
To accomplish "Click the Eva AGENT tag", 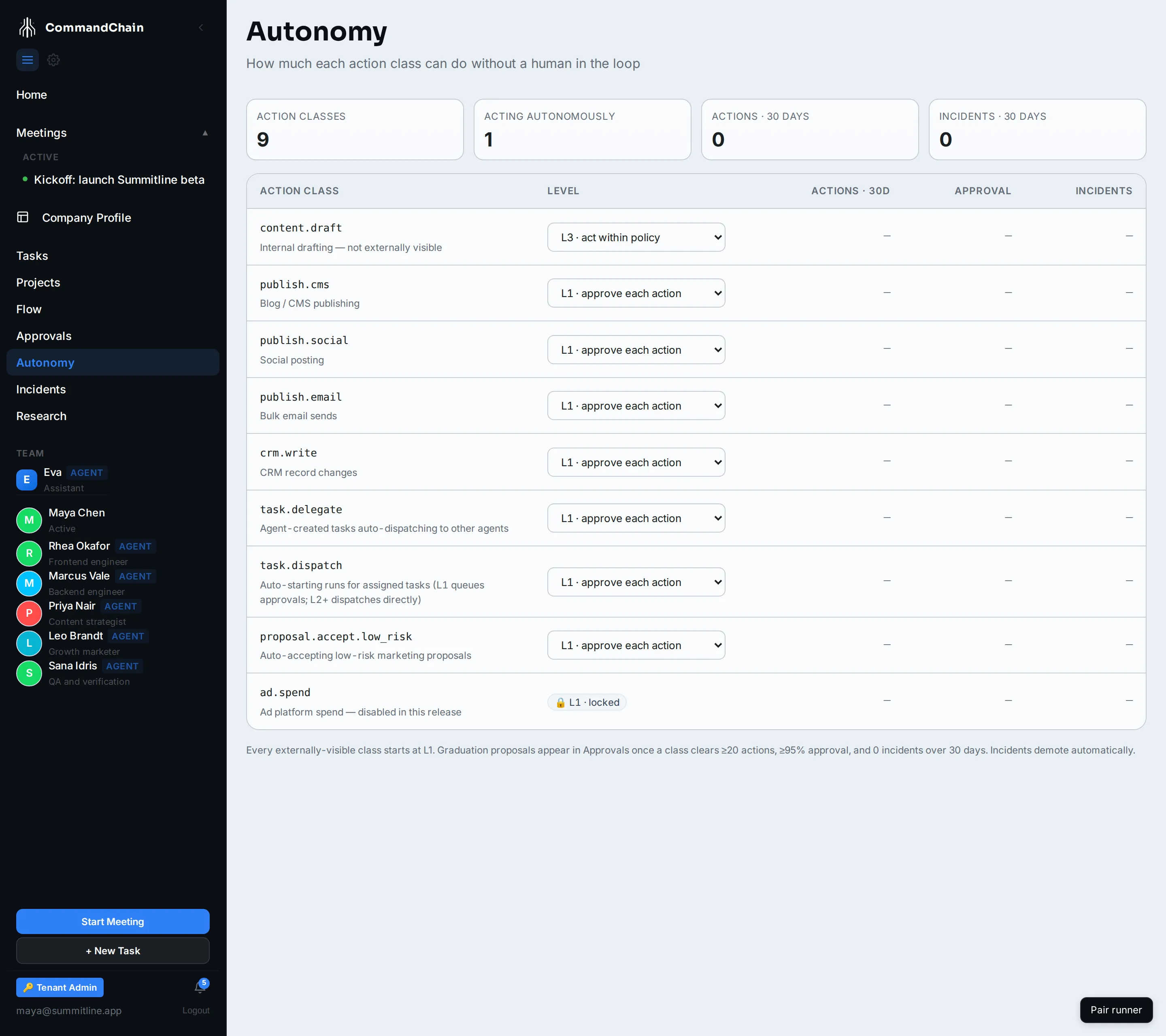I will 87,473.
